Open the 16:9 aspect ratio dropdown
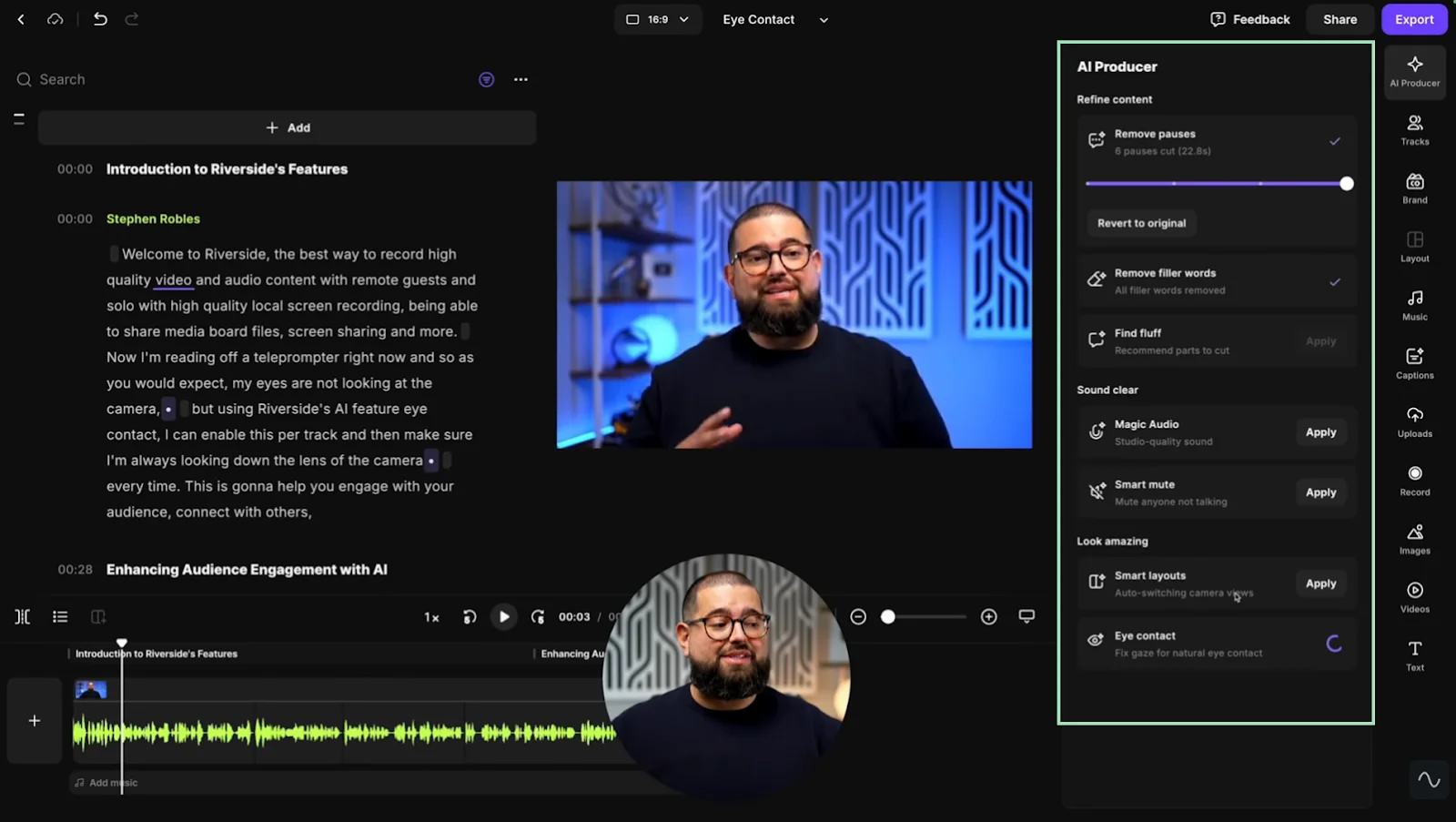Viewport: 1456px width, 822px height. click(x=657, y=19)
